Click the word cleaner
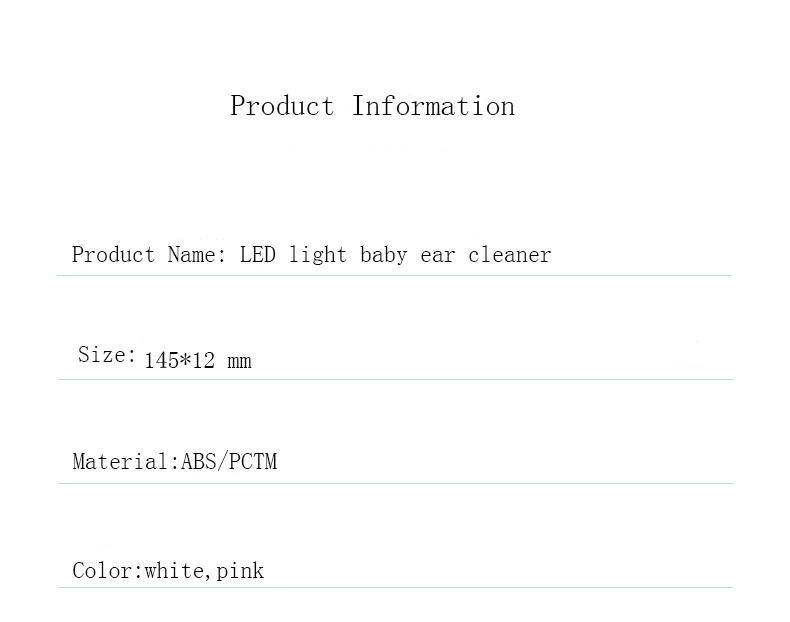This screenshot has width=790, height=622. (x=510, y=255)
